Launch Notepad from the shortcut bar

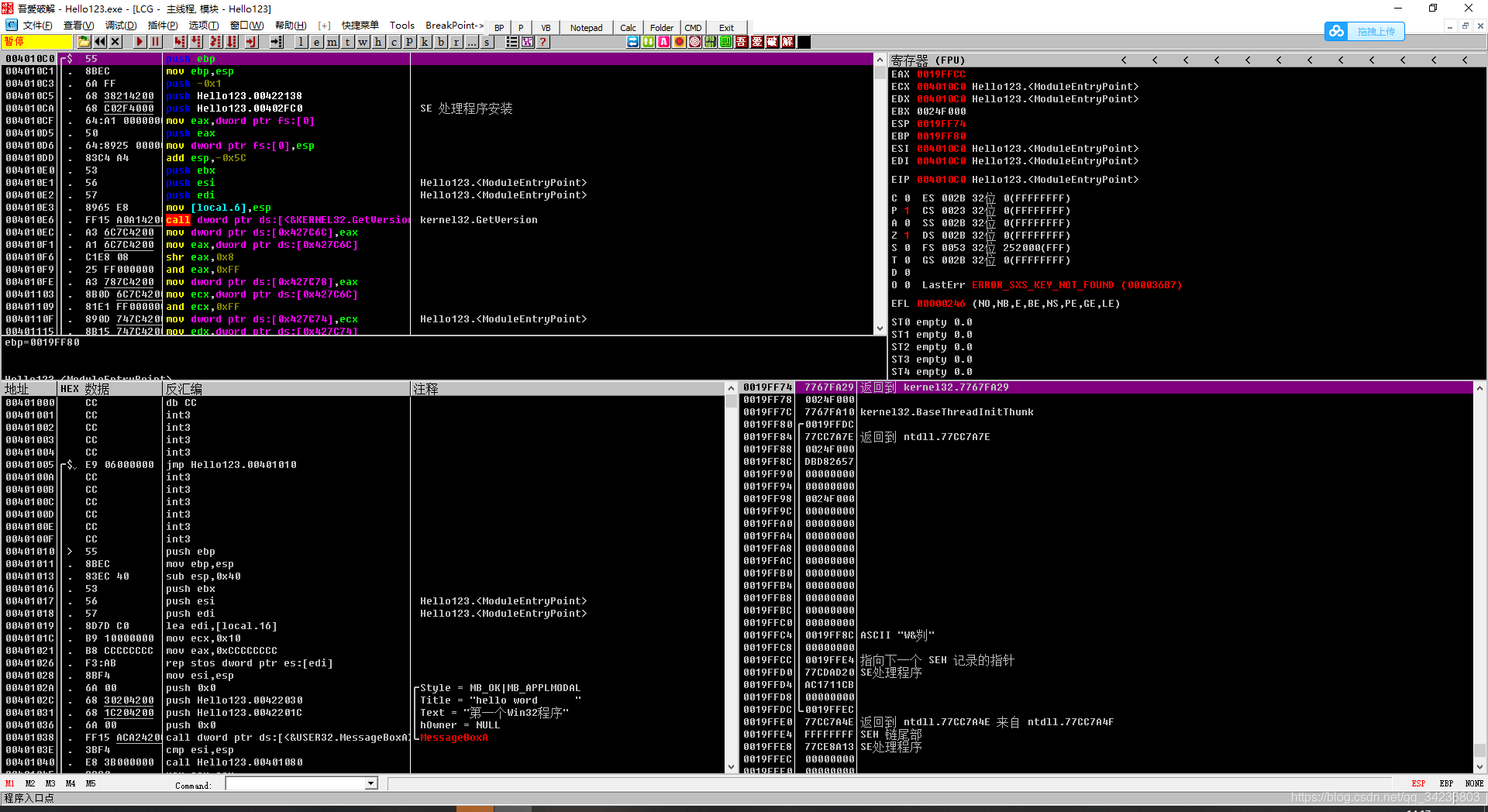point(586,27)
